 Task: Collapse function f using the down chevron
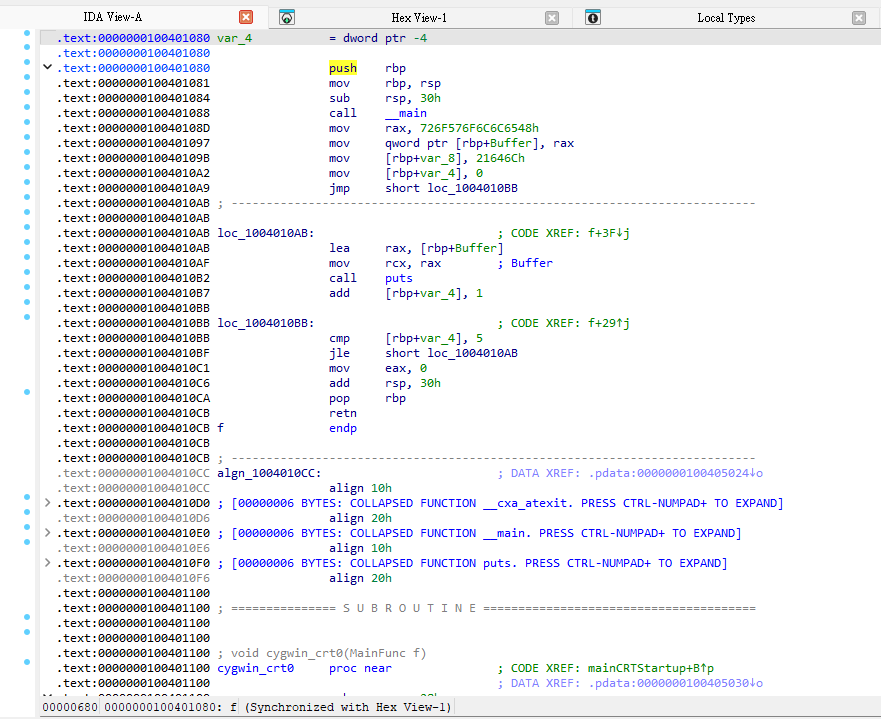pos(47,68)
